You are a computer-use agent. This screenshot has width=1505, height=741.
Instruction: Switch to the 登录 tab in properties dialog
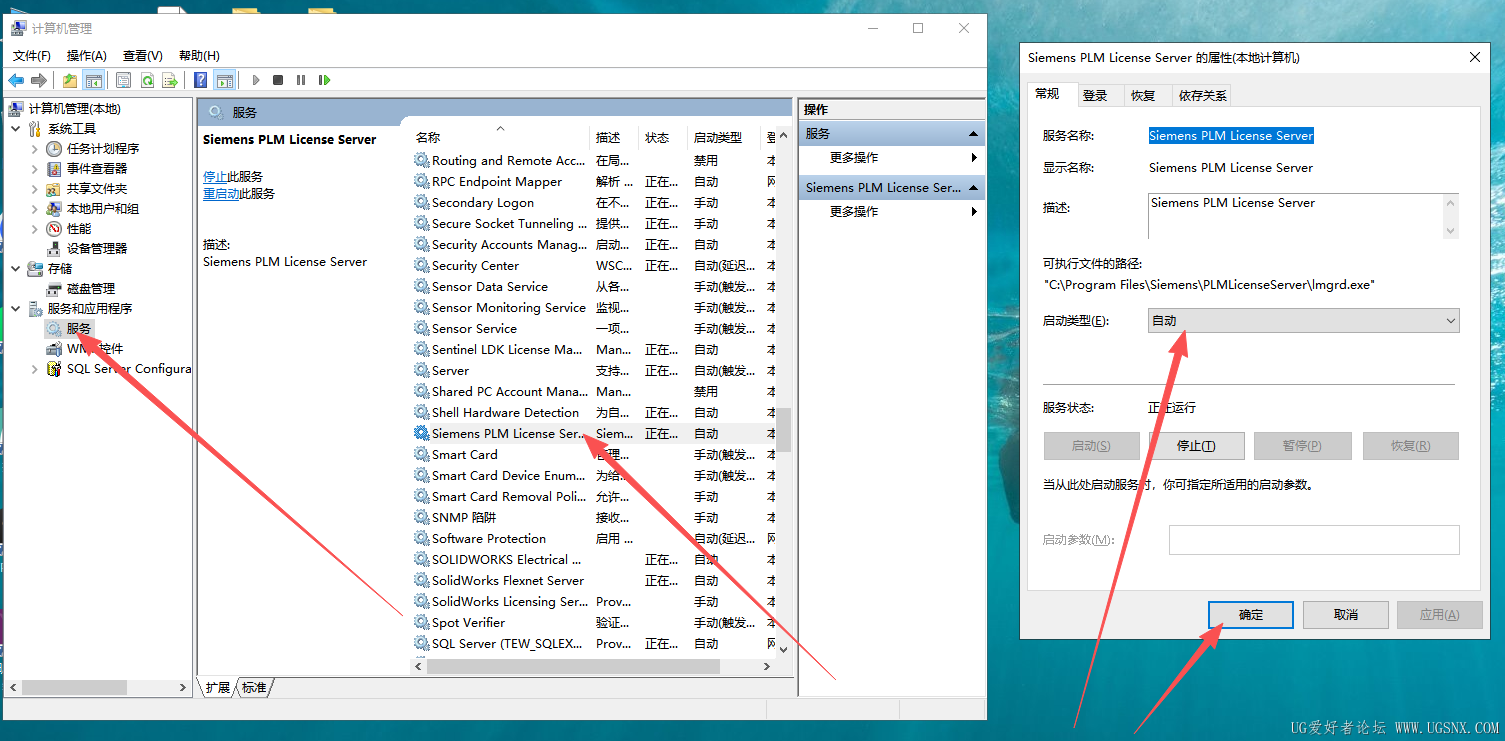[1095, 95]
